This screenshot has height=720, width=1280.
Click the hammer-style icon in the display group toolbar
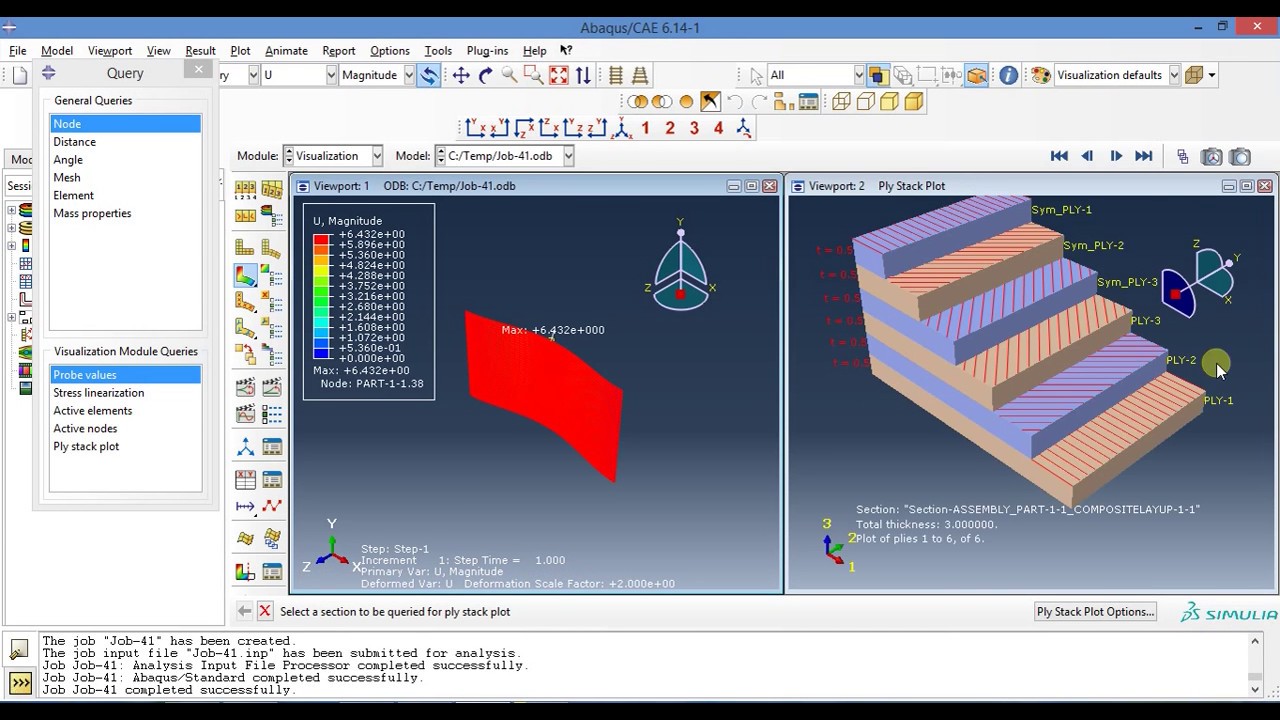click(x=710, y=101)
